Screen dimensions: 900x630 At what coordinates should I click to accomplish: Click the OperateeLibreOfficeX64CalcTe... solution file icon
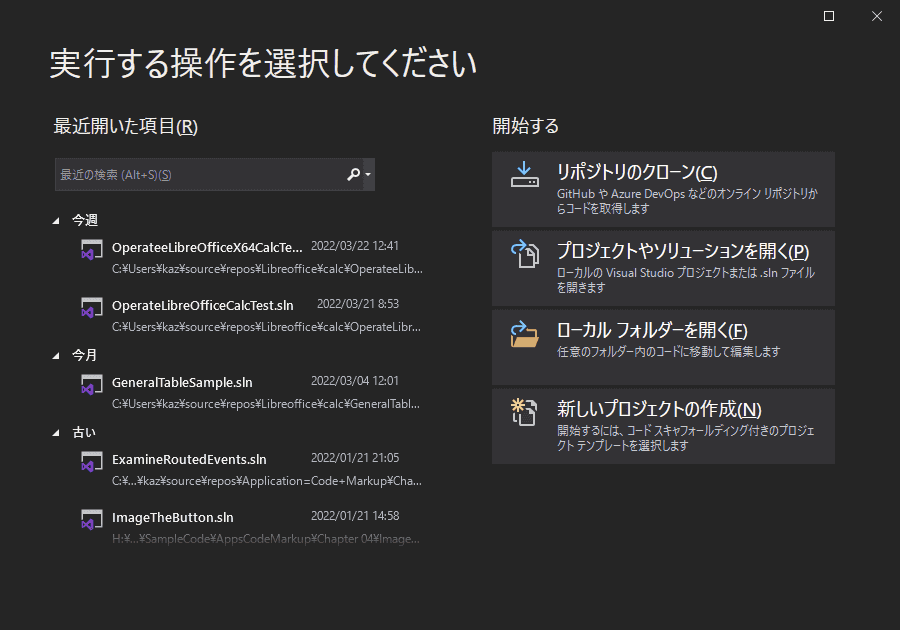pos(91,250)
